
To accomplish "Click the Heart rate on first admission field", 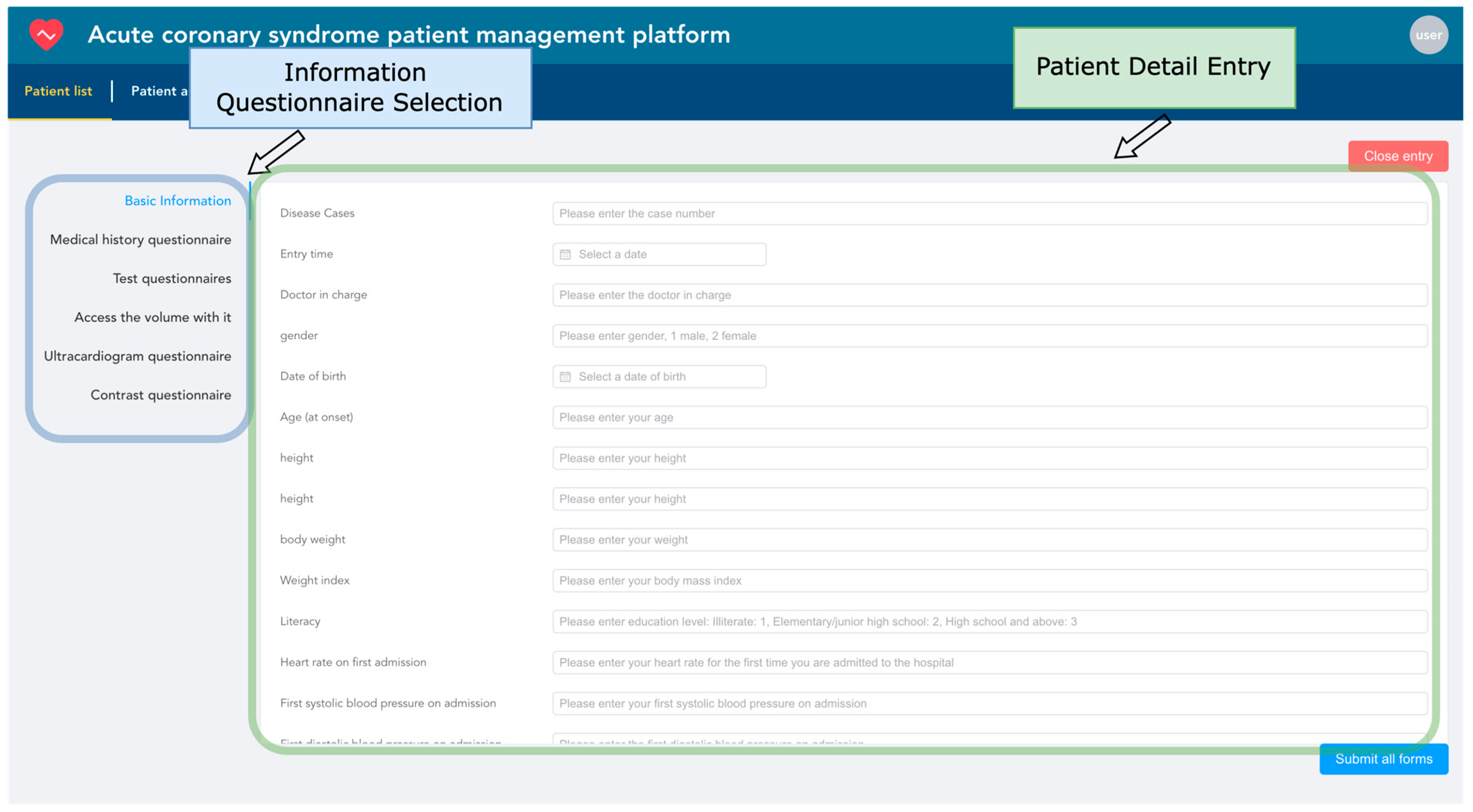I will click(989, 662).
